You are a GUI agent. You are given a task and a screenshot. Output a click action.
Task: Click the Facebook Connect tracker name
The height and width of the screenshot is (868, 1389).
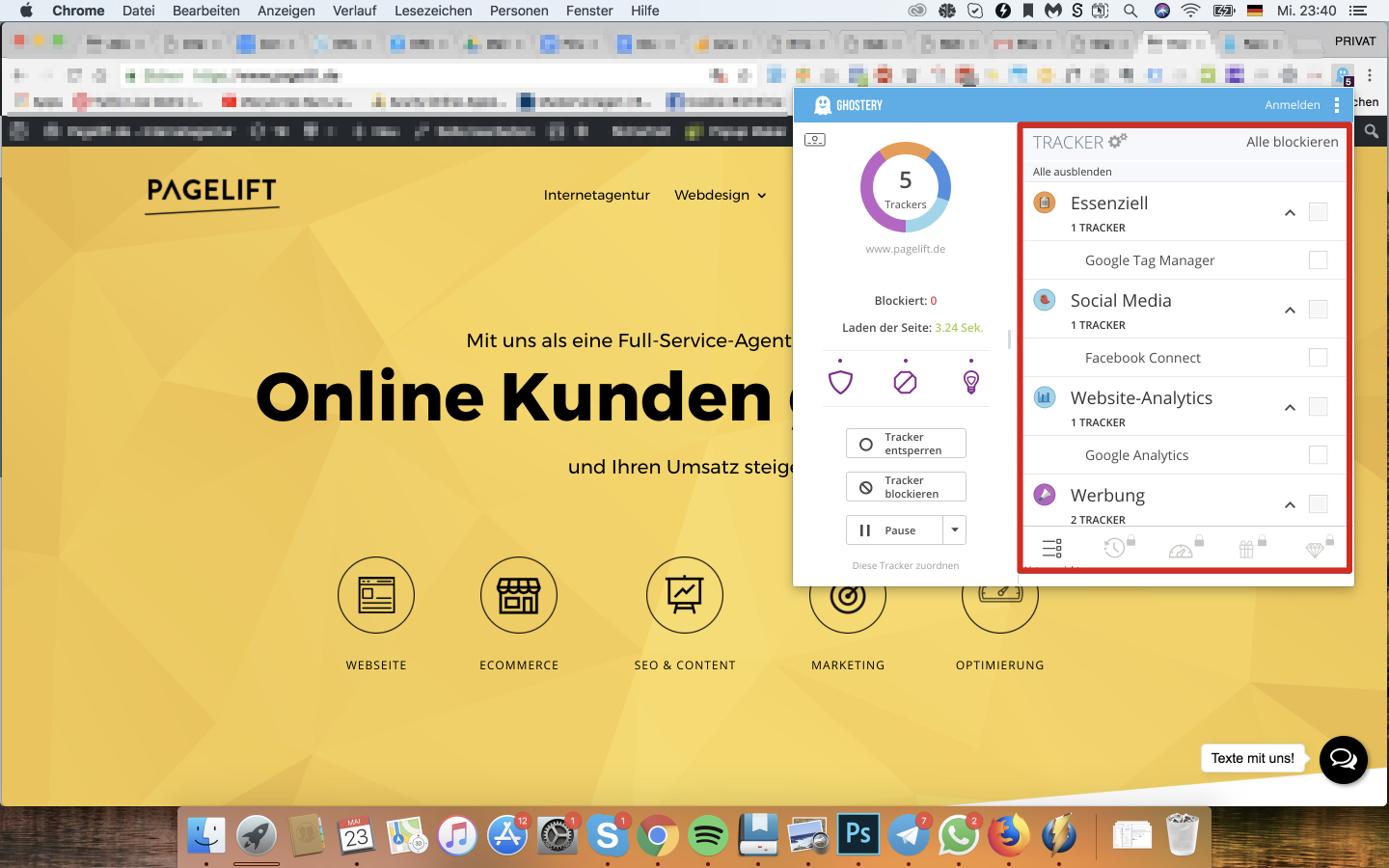click(1143, 358)
